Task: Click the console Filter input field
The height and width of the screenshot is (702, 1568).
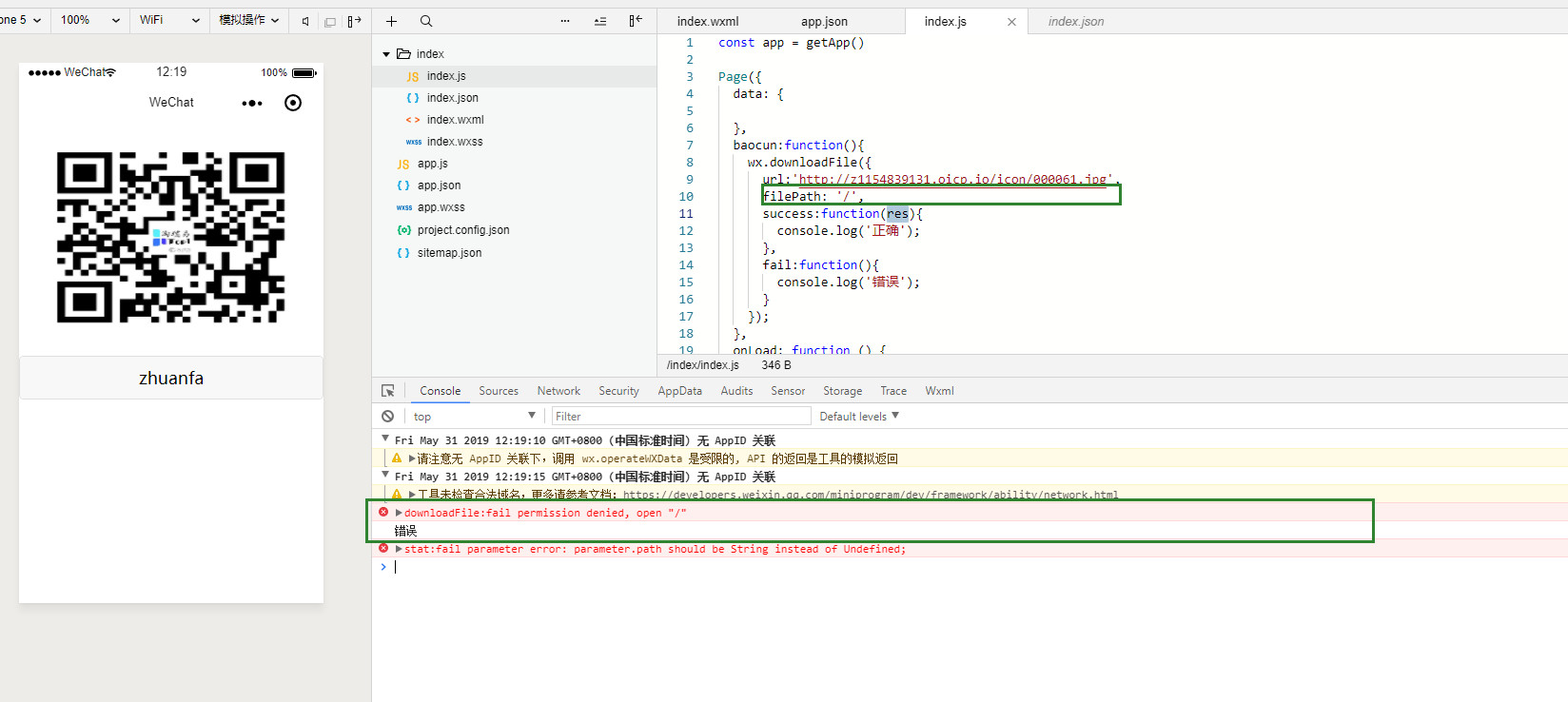Action: pyautogui.click(x=681, y=417)
